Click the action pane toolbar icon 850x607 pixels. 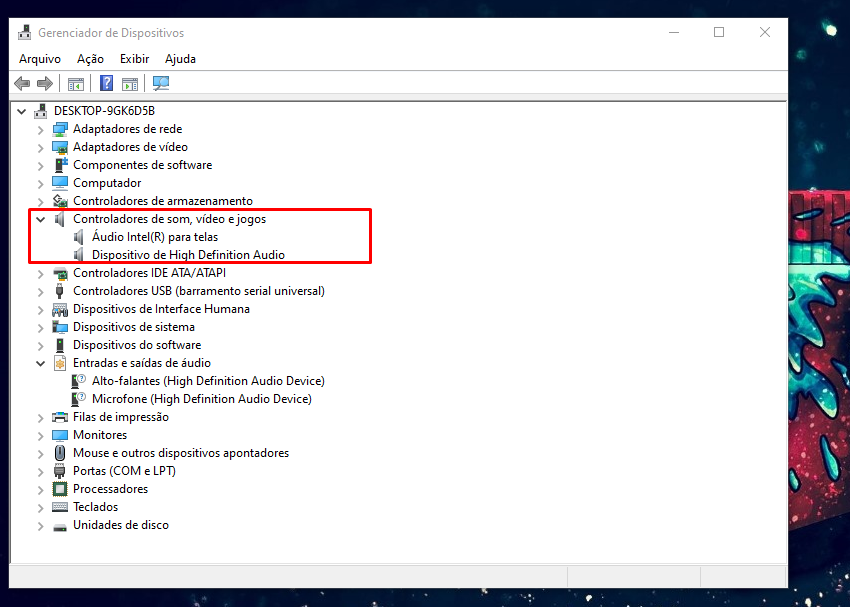tap(130, 83)
